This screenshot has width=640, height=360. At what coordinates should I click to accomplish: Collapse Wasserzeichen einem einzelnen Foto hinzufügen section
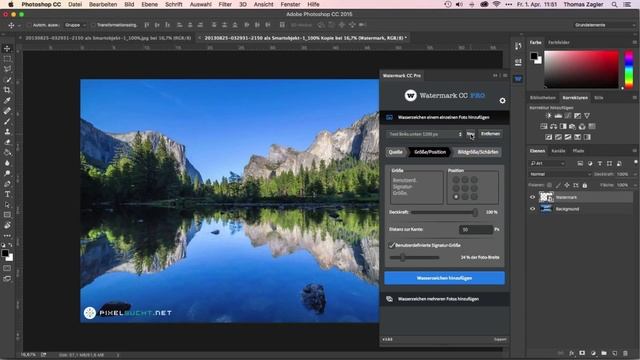click(444, 118)
